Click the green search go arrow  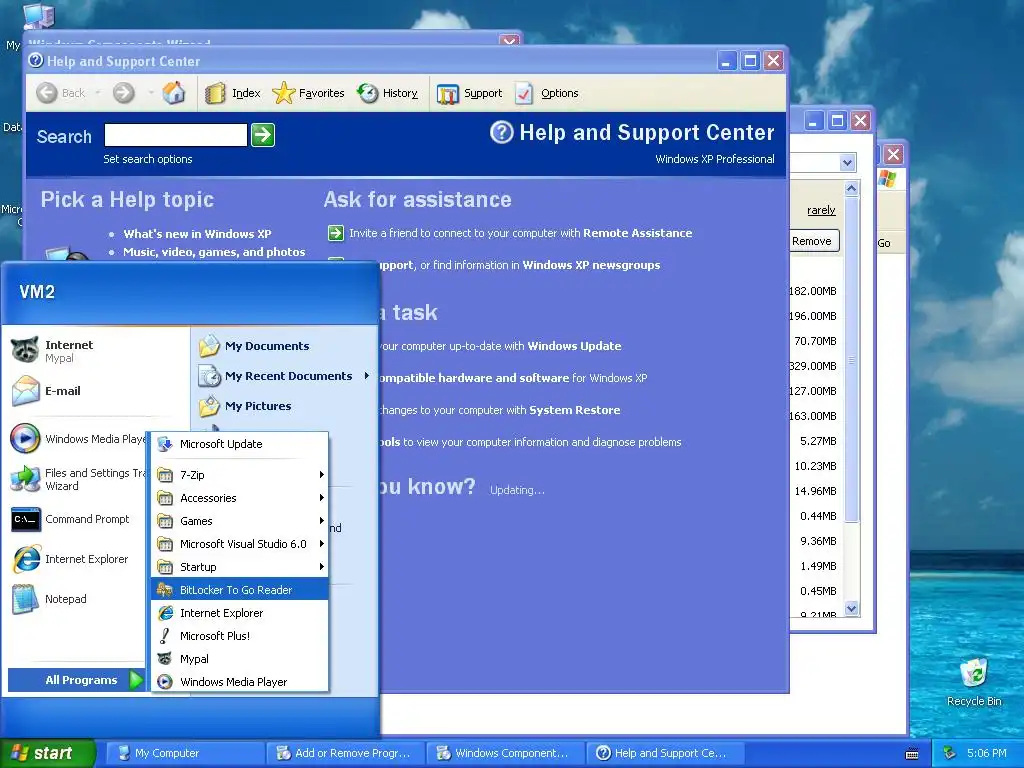263,135
